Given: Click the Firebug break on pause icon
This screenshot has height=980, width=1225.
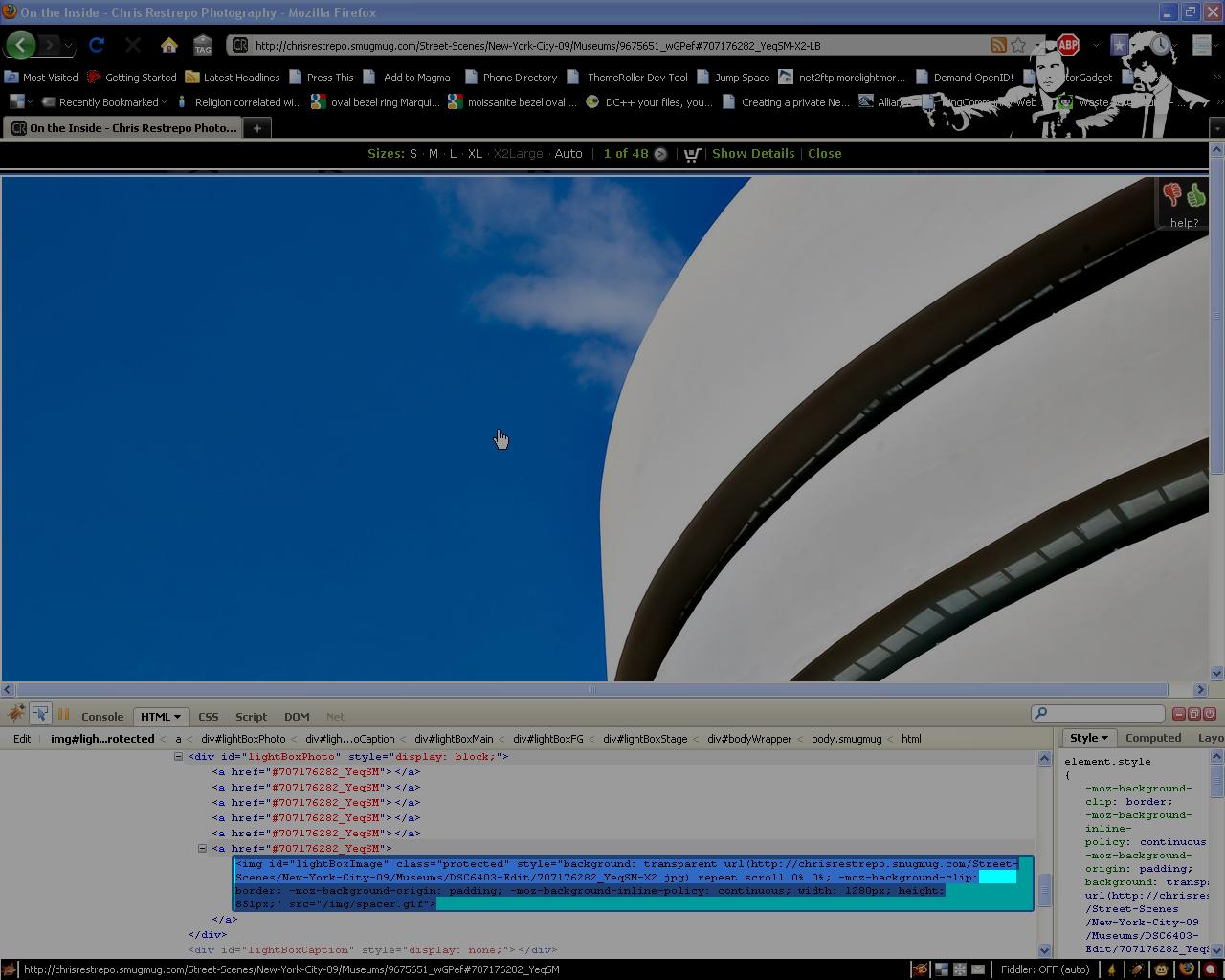Looking at the screenshot, I should tap(64, 714).
